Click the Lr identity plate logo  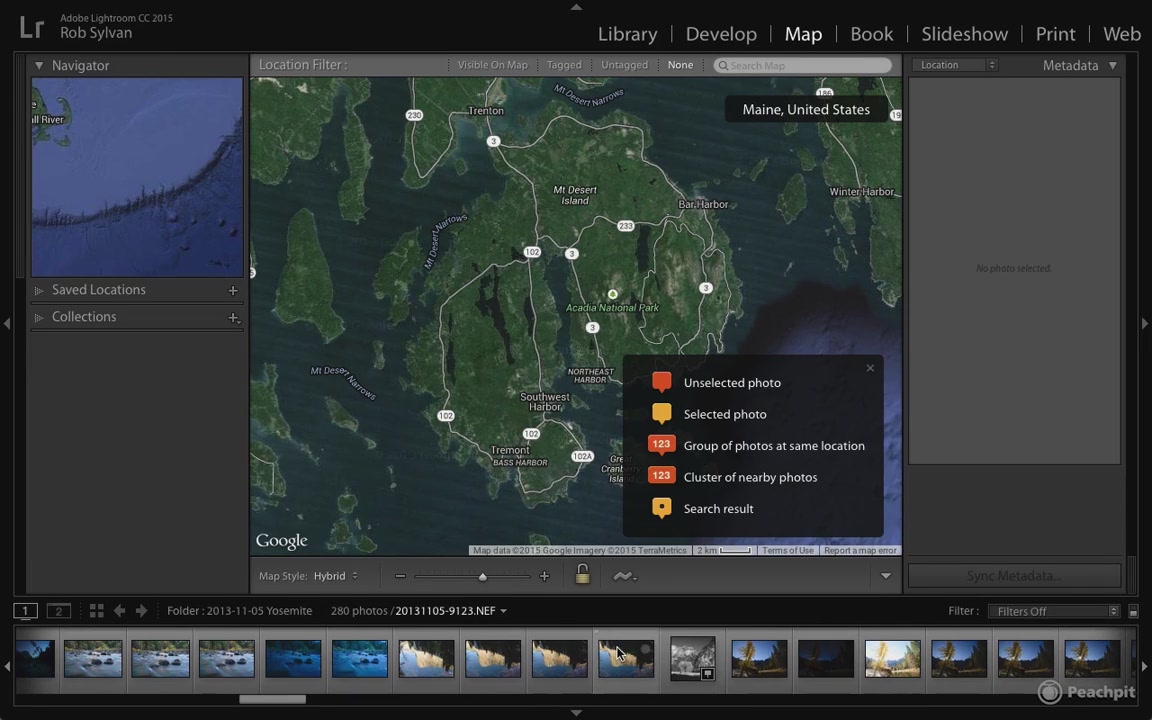[32, 27]
